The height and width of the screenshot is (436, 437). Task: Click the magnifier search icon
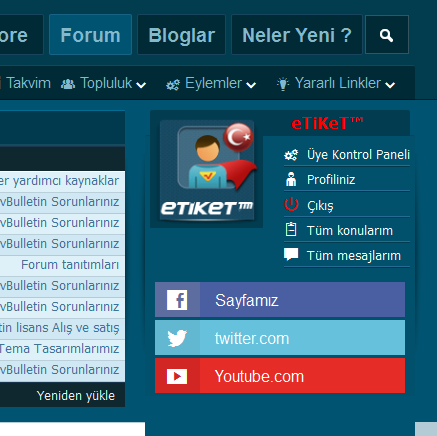pos(387,35)
